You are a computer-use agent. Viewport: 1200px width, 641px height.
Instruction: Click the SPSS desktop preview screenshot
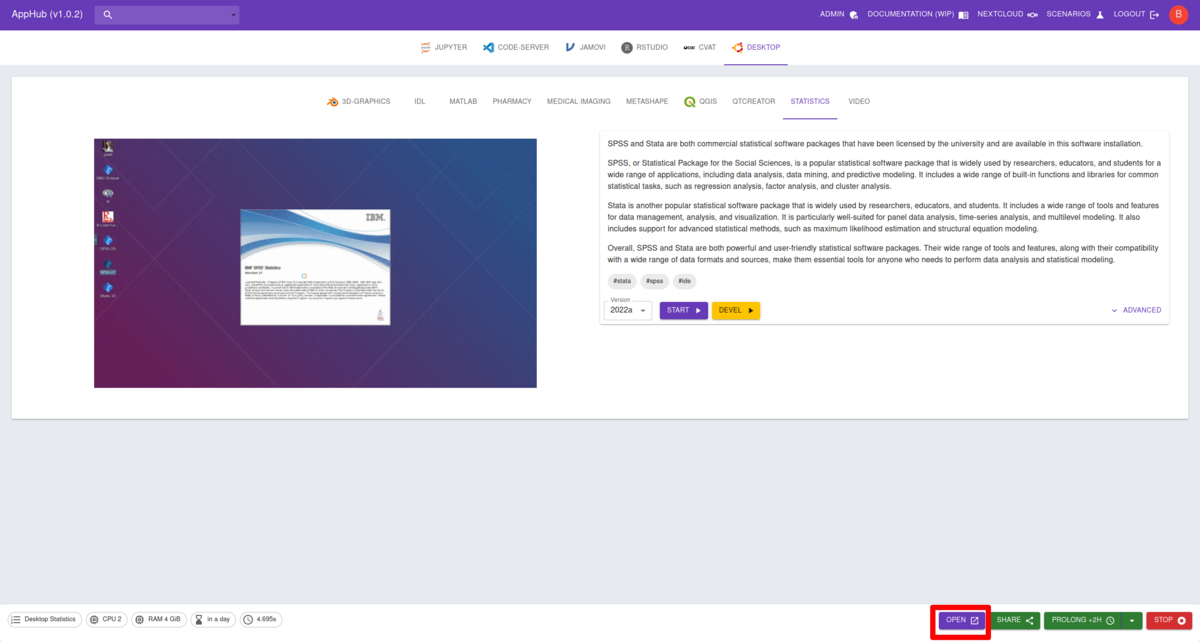pyautogui.click(x=315, y=263)
